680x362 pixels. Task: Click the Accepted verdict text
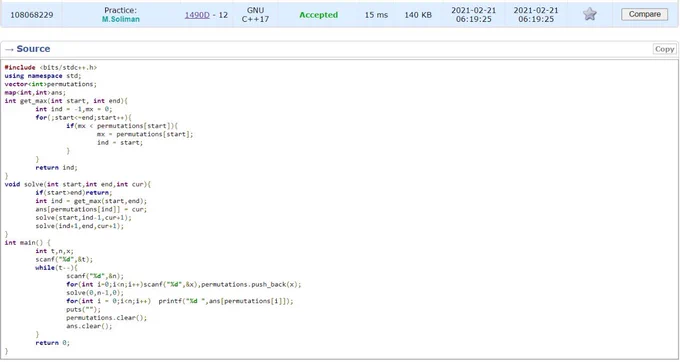(318, 15)
